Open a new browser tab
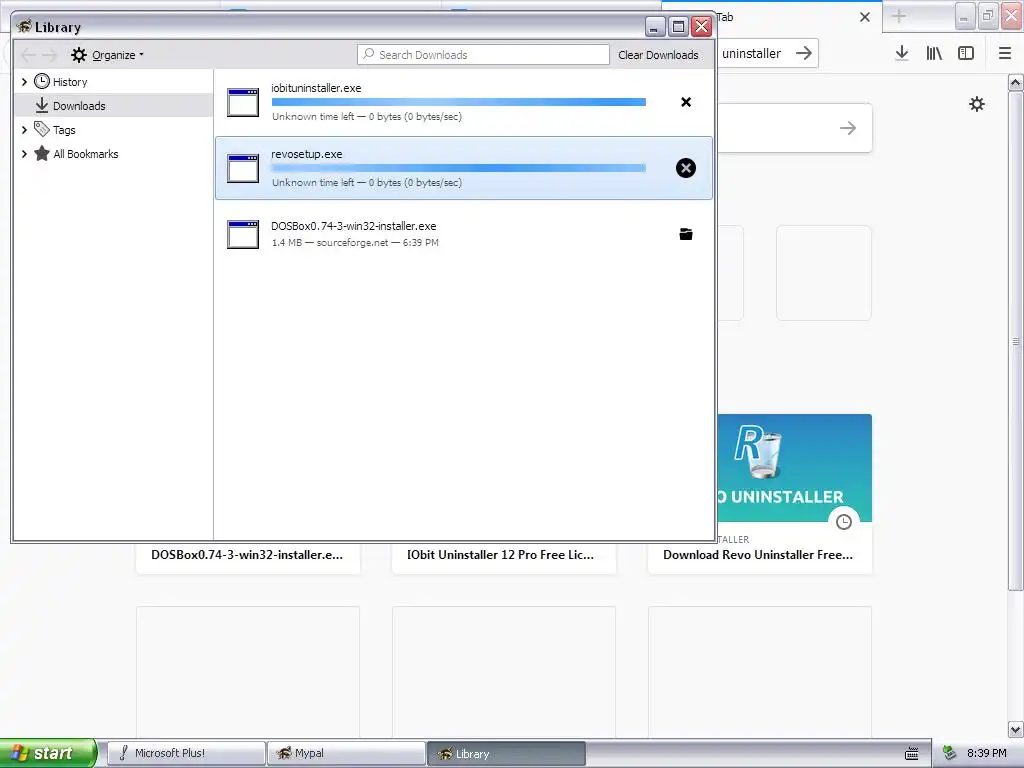The height and width of the screenshot is (768, 1024). point(899,16)
